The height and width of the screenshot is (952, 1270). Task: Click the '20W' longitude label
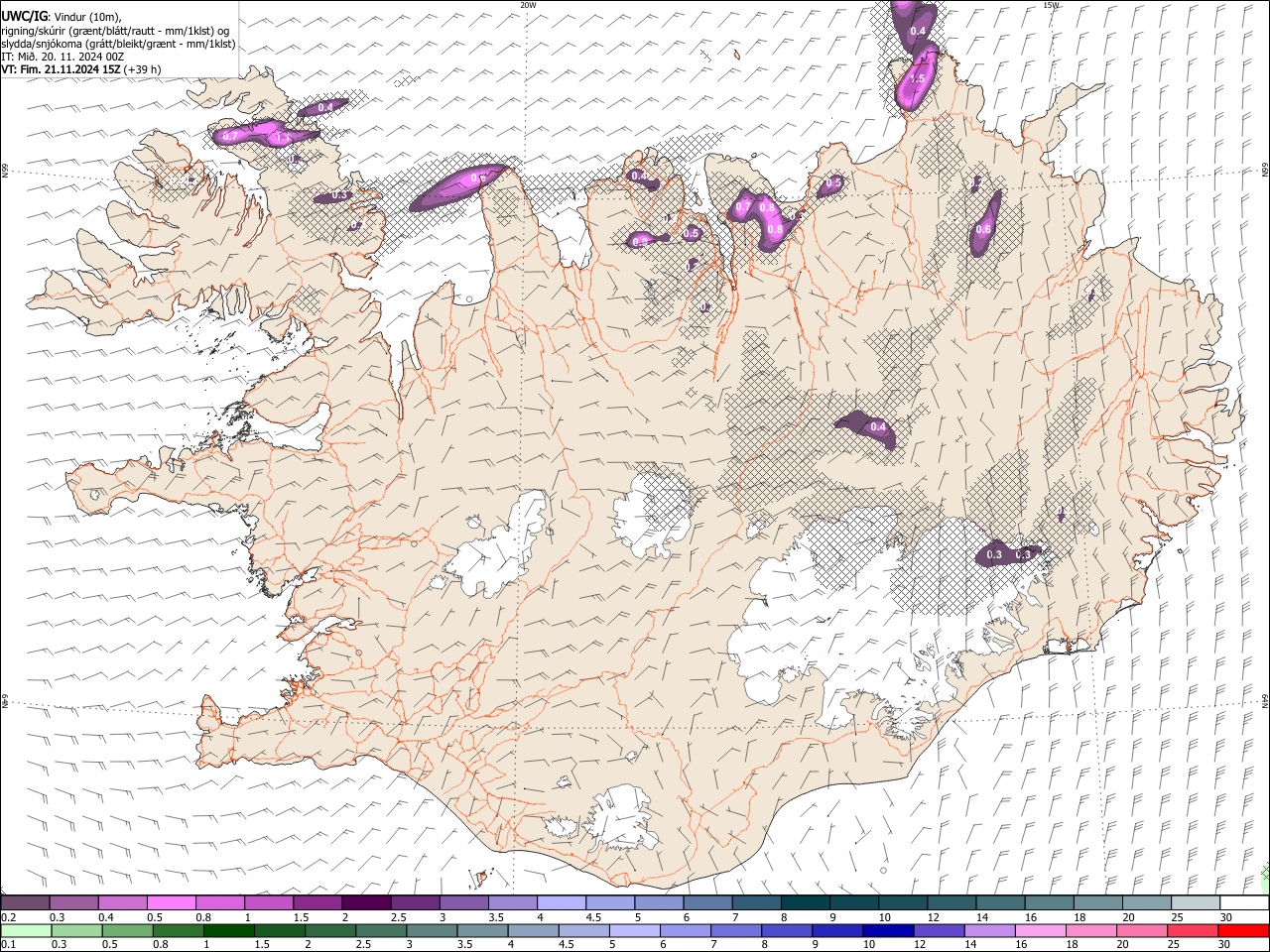coord(528,5)
